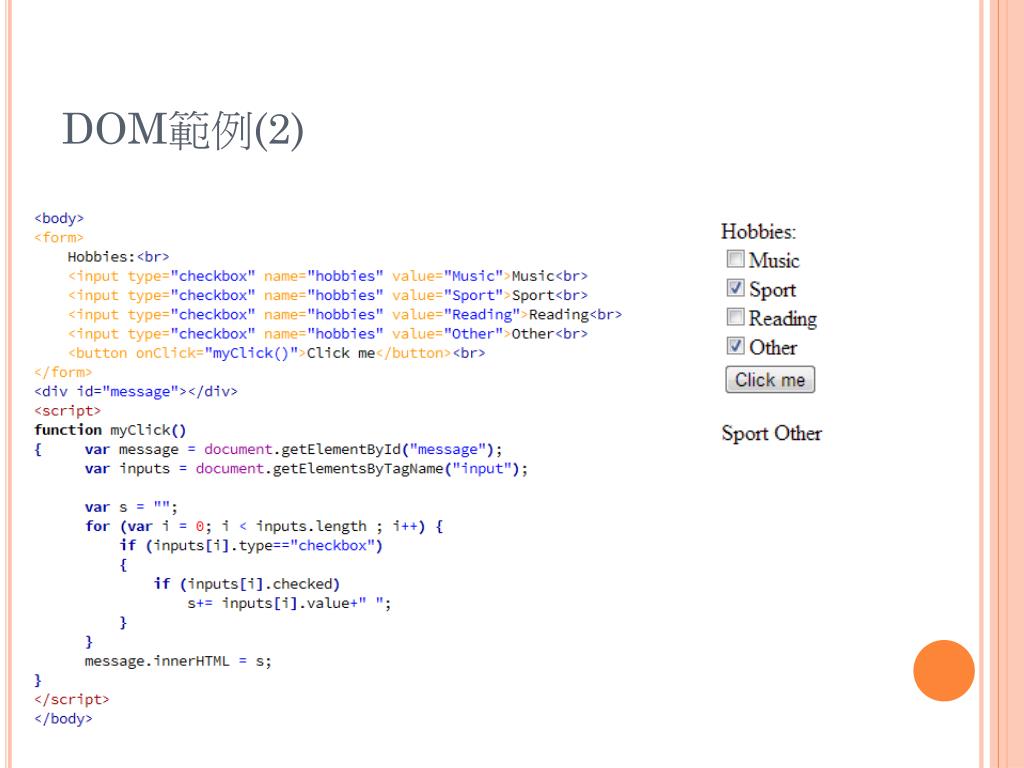Click the 'Hobbies:' label in preview
The image size is (1024, 768).
click(x=758, y=231)
